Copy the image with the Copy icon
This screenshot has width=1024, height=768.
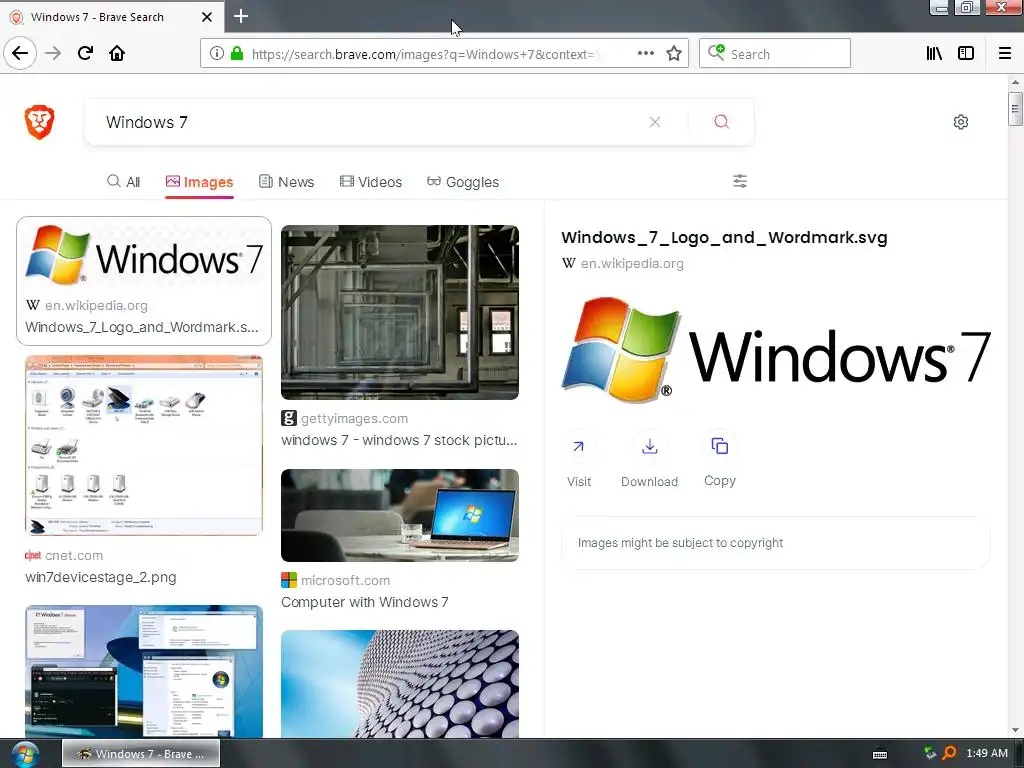pos(720,446)
